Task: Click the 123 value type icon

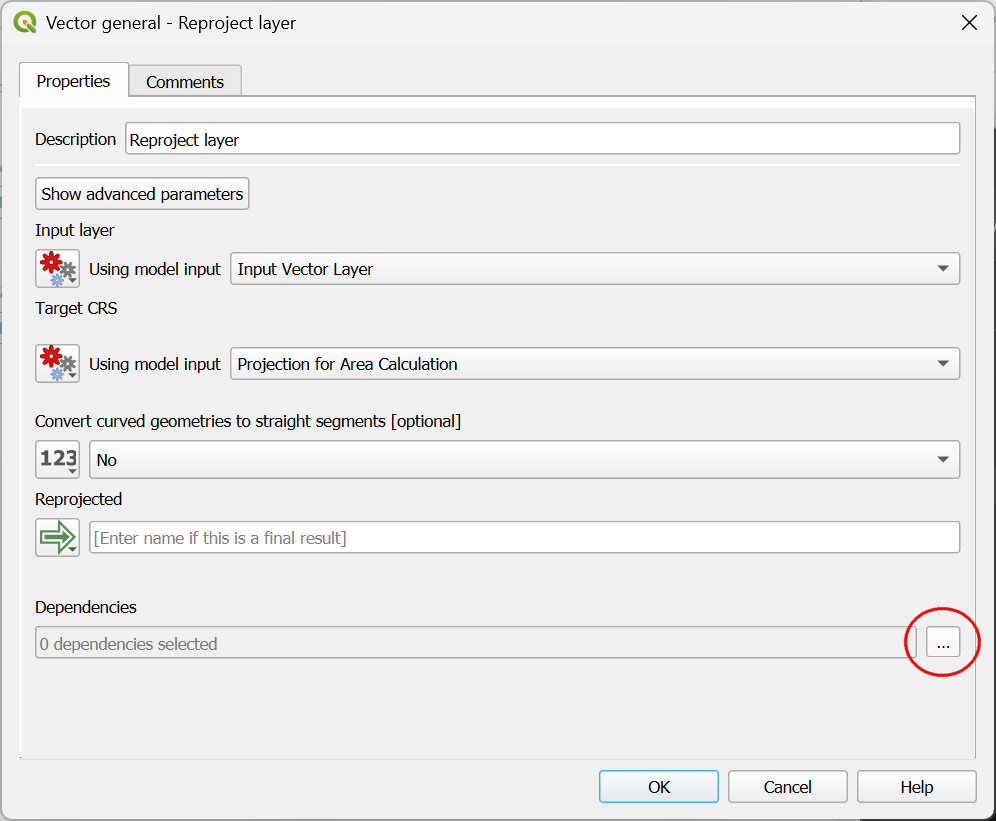Action: tap(57, 459)
